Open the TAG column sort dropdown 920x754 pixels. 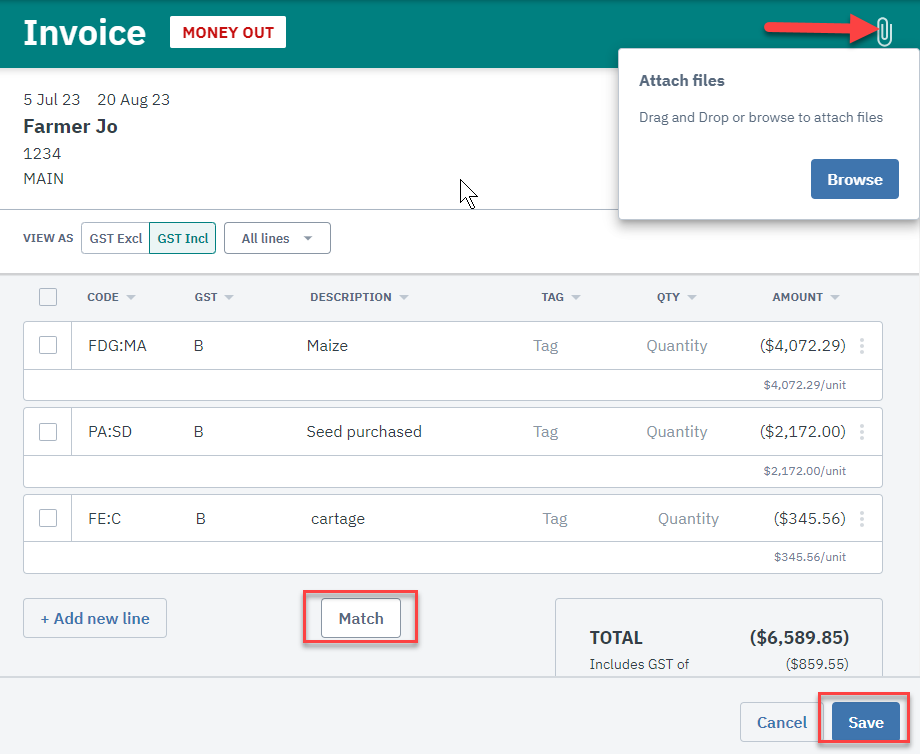tap(560, 297)
